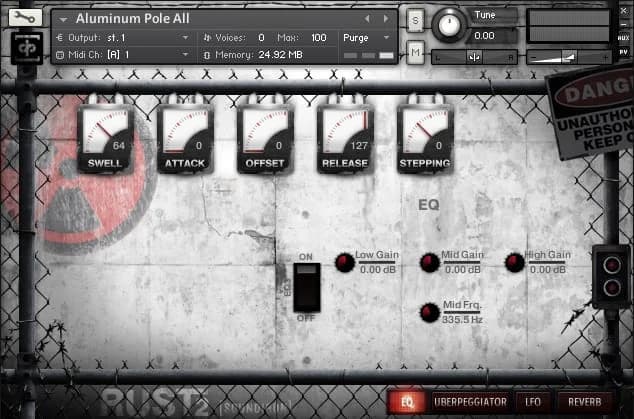The height and width of the screenshot is (419, 634).
Task: Click the Mid Frq. red knob
Action: coord(429,312)
